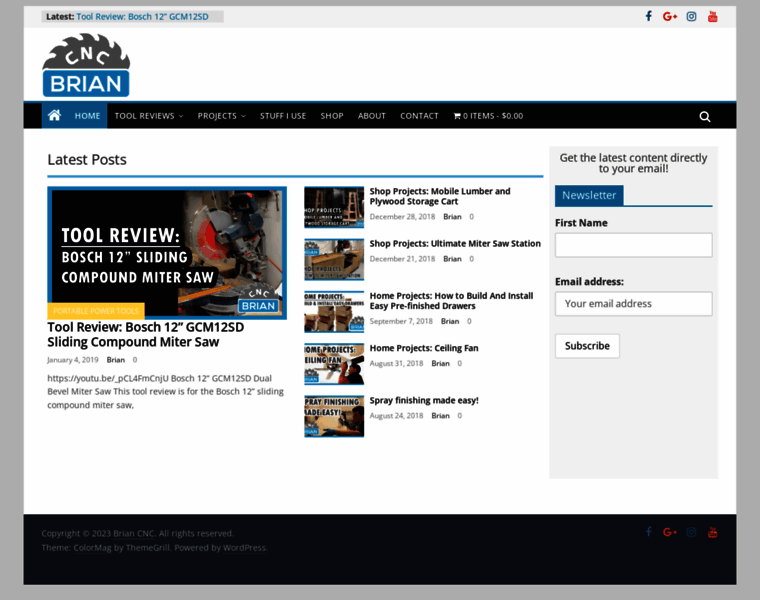The height and width of the screenshot is (600, 760).
Task: Click the Portable Power Tools category tag
Action: [97, 311]
